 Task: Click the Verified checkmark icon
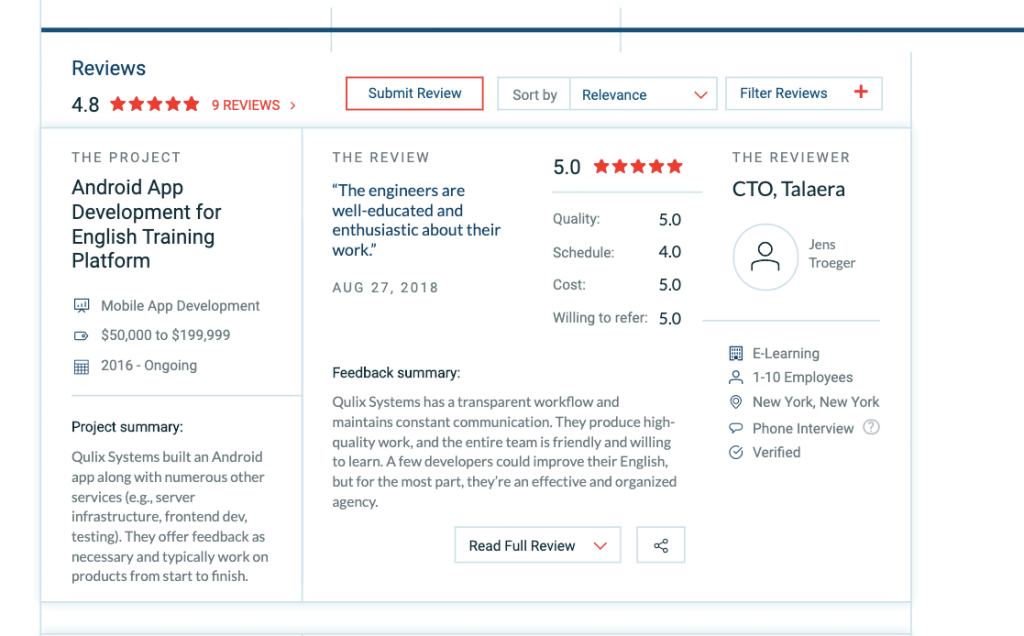736,452
